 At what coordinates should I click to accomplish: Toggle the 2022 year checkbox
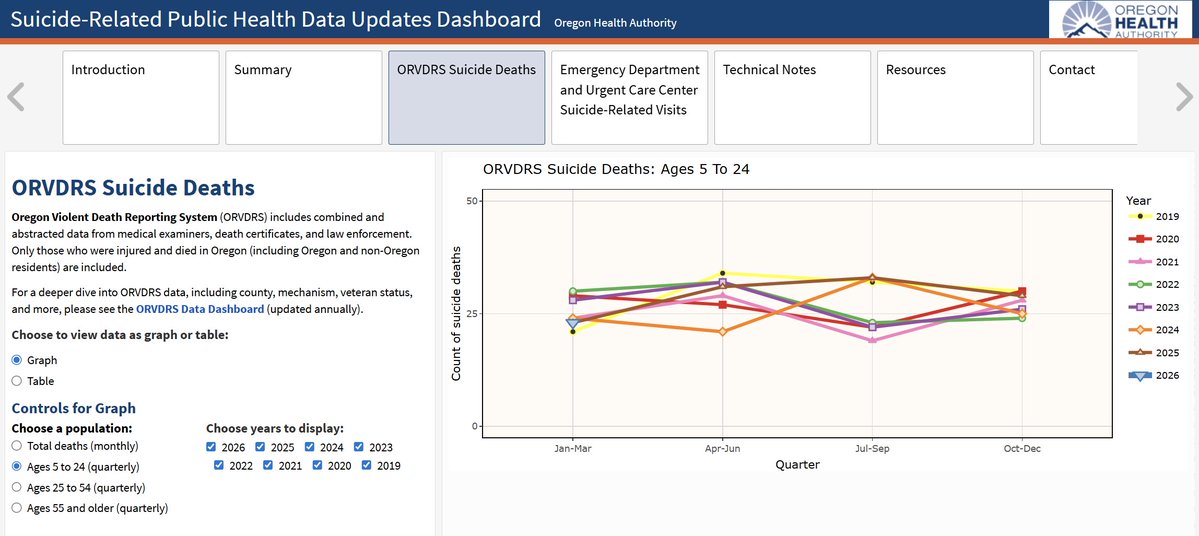coord(219,465)
